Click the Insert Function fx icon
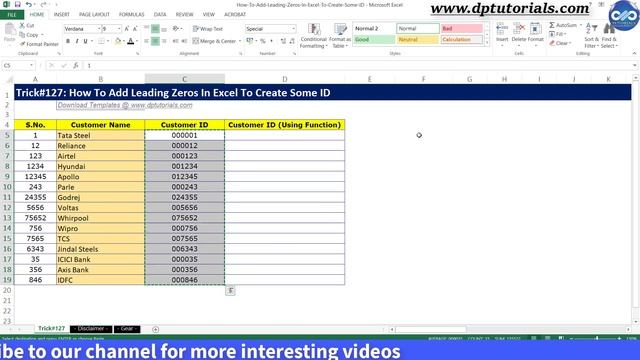This screenshot has height=360, width=640. 76,65
